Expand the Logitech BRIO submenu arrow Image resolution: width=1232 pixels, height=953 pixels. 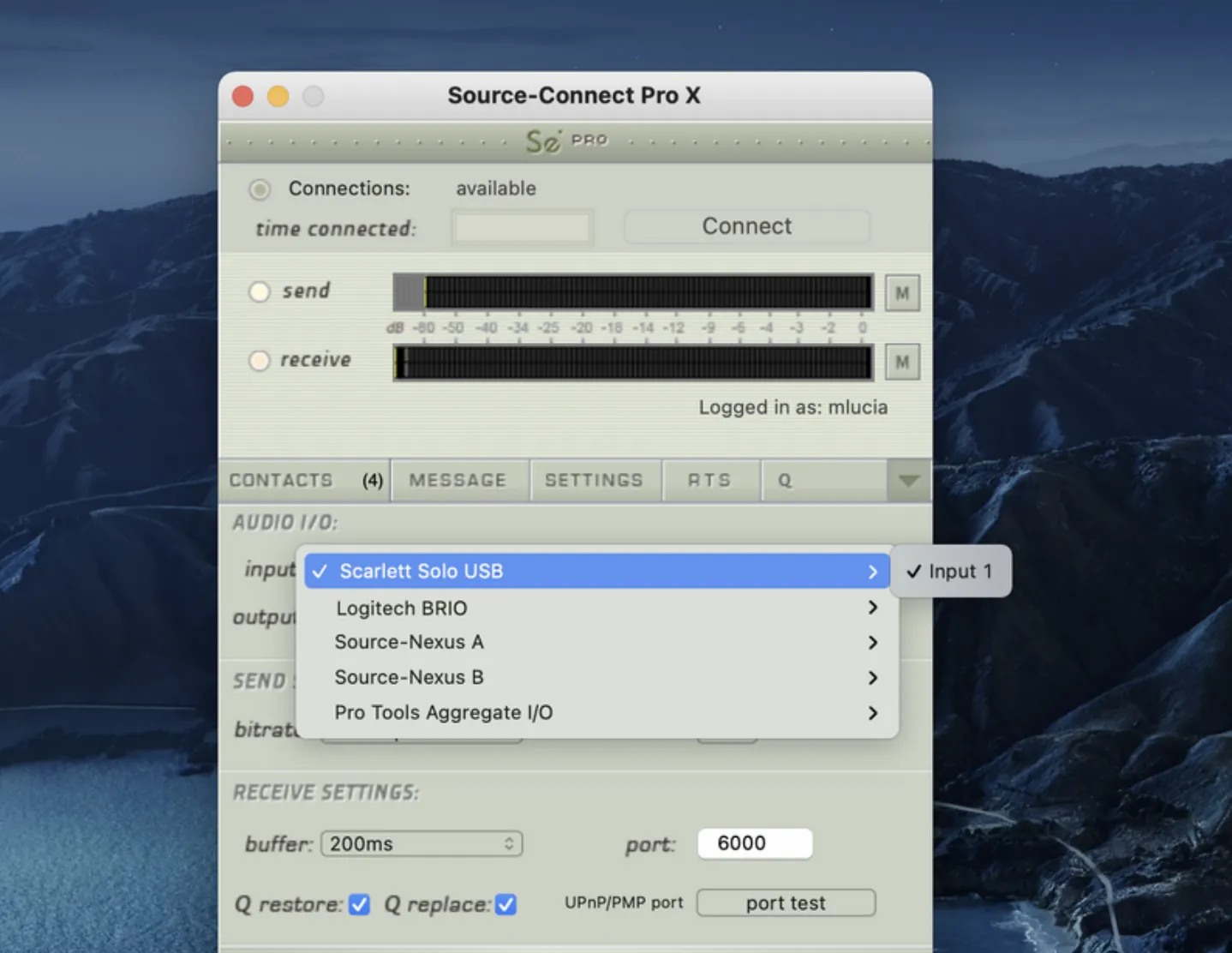tap(872, 608)
